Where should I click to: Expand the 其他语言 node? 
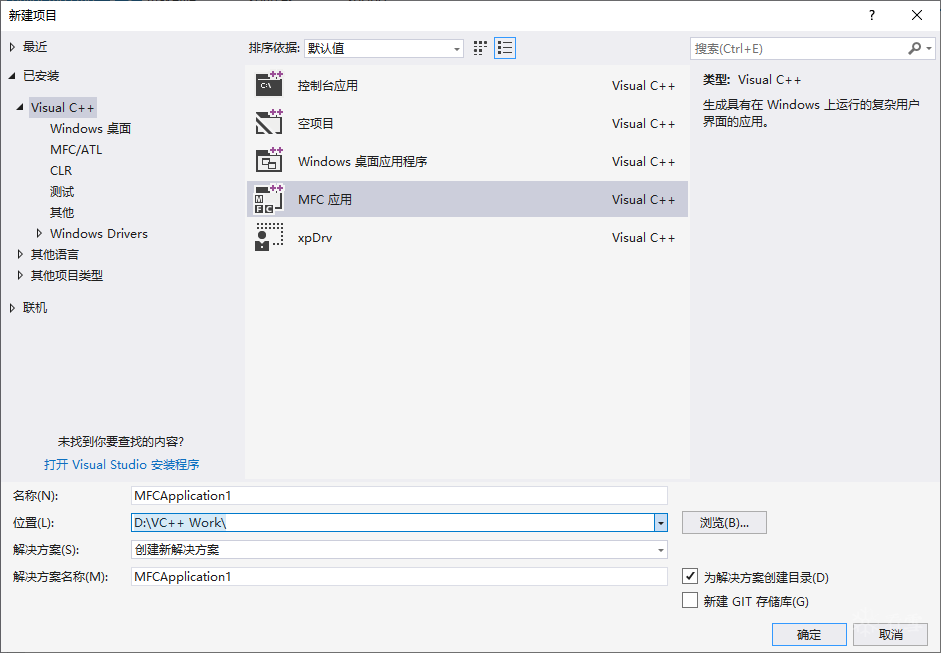point(20,254)
